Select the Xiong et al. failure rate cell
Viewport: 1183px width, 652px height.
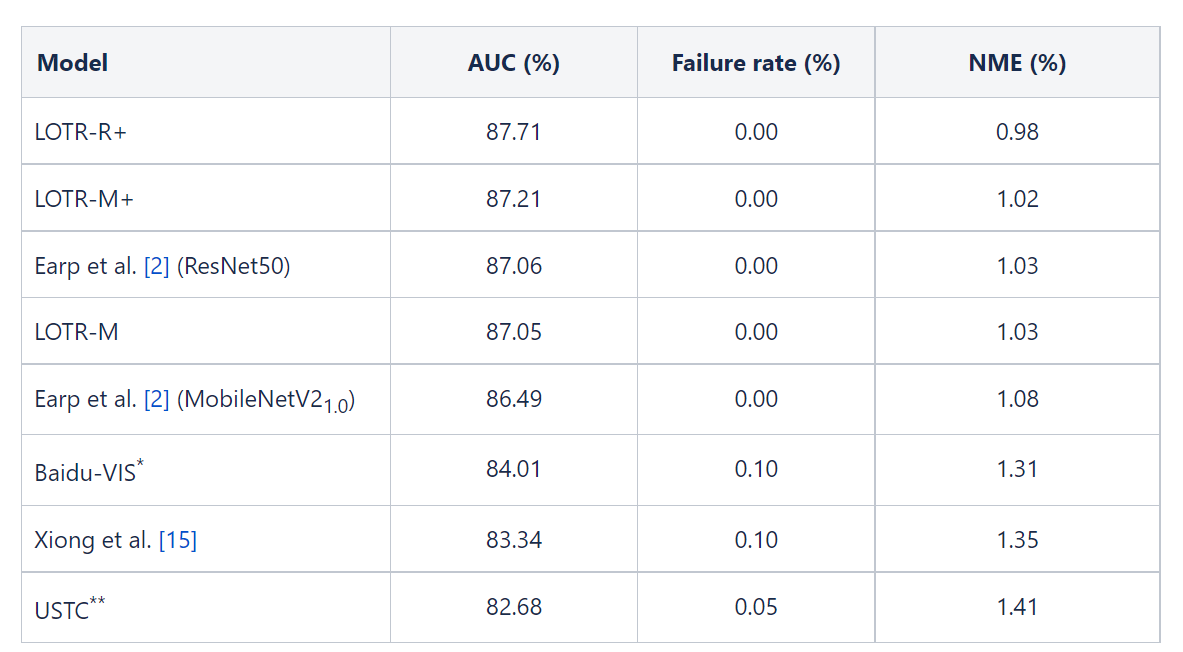(x=755, y=540)
